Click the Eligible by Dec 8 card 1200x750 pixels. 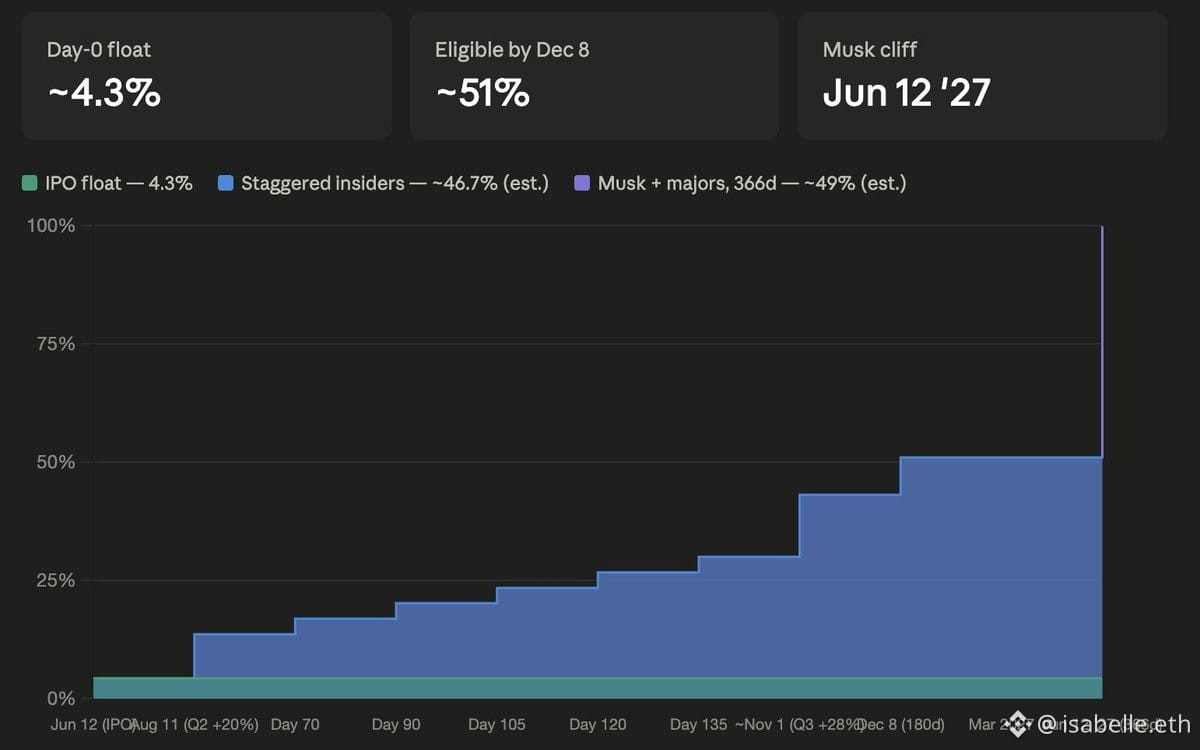click(594, 76)
